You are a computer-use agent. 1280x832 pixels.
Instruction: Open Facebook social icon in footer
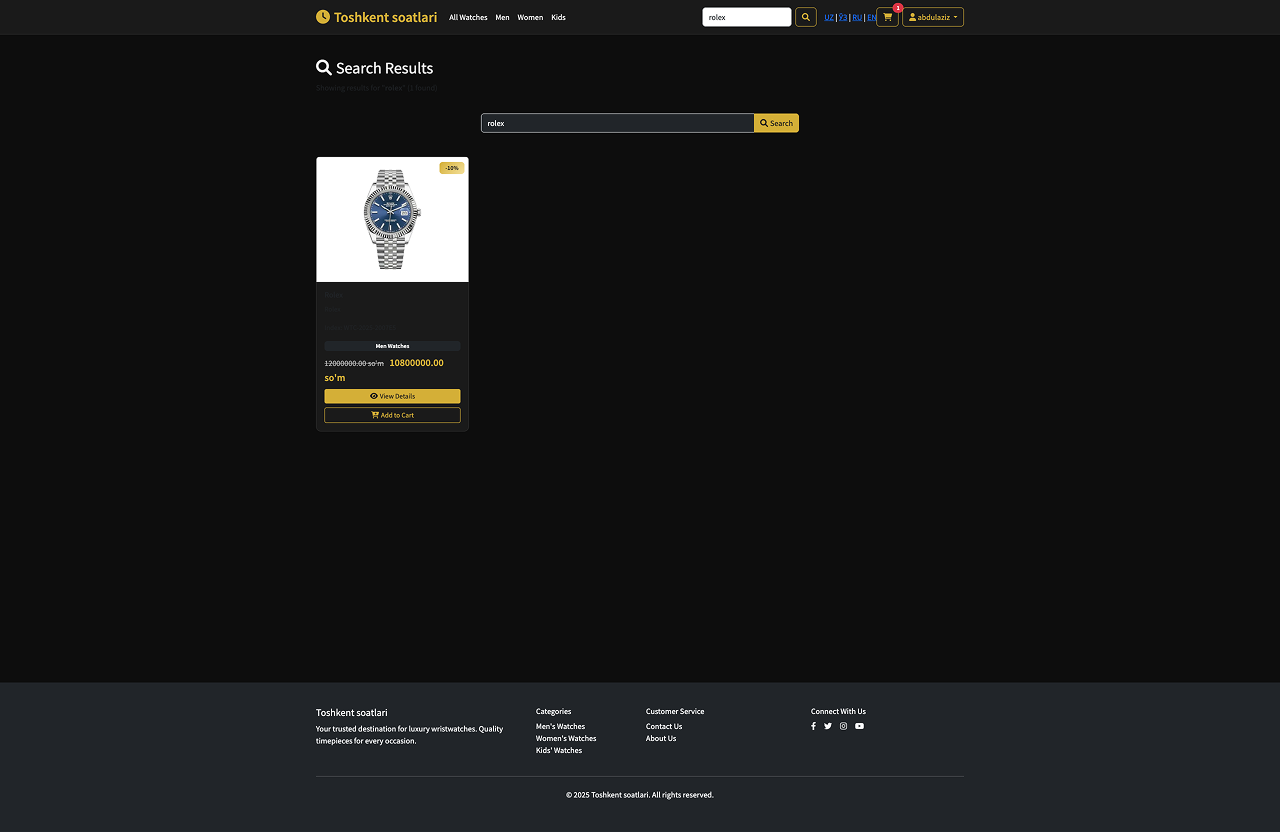(813, 726)
